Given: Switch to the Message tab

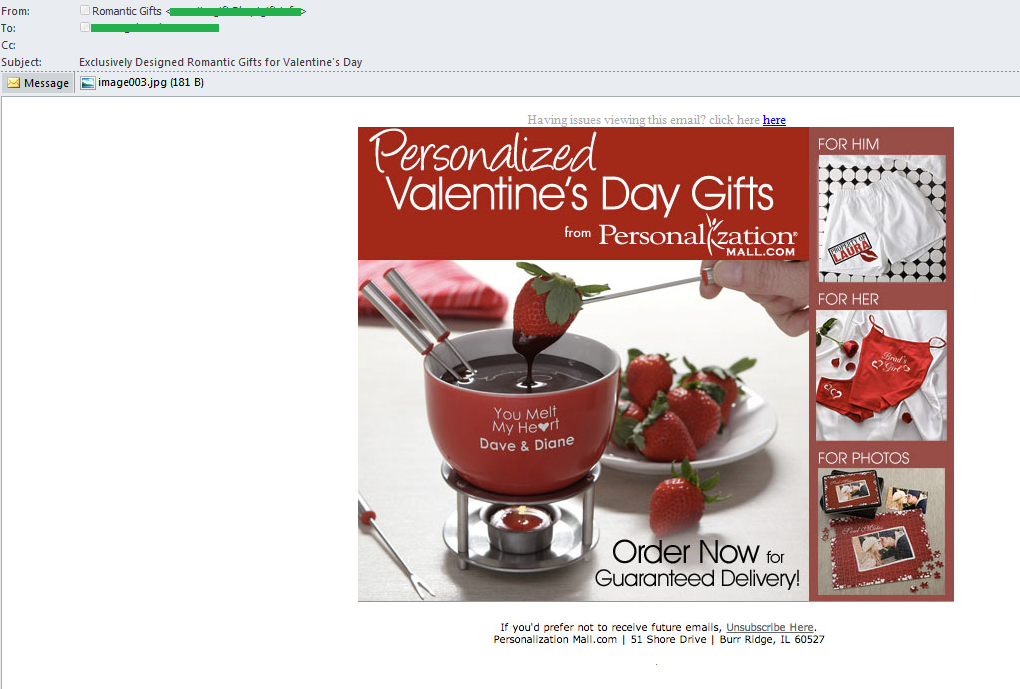Looking at the screenshot, I should (x=38, y=83).
